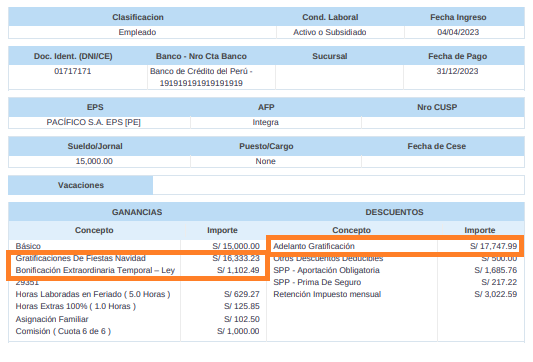Select Horas Extras 100% concept
Viewport: 533px width, 362px height.
tap(75, 306)
